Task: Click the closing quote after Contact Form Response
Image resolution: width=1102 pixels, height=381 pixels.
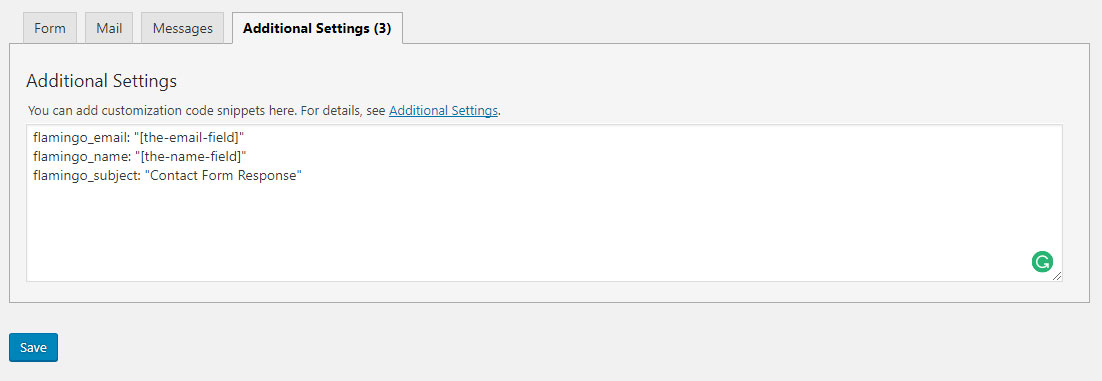Action: [299, 172]
